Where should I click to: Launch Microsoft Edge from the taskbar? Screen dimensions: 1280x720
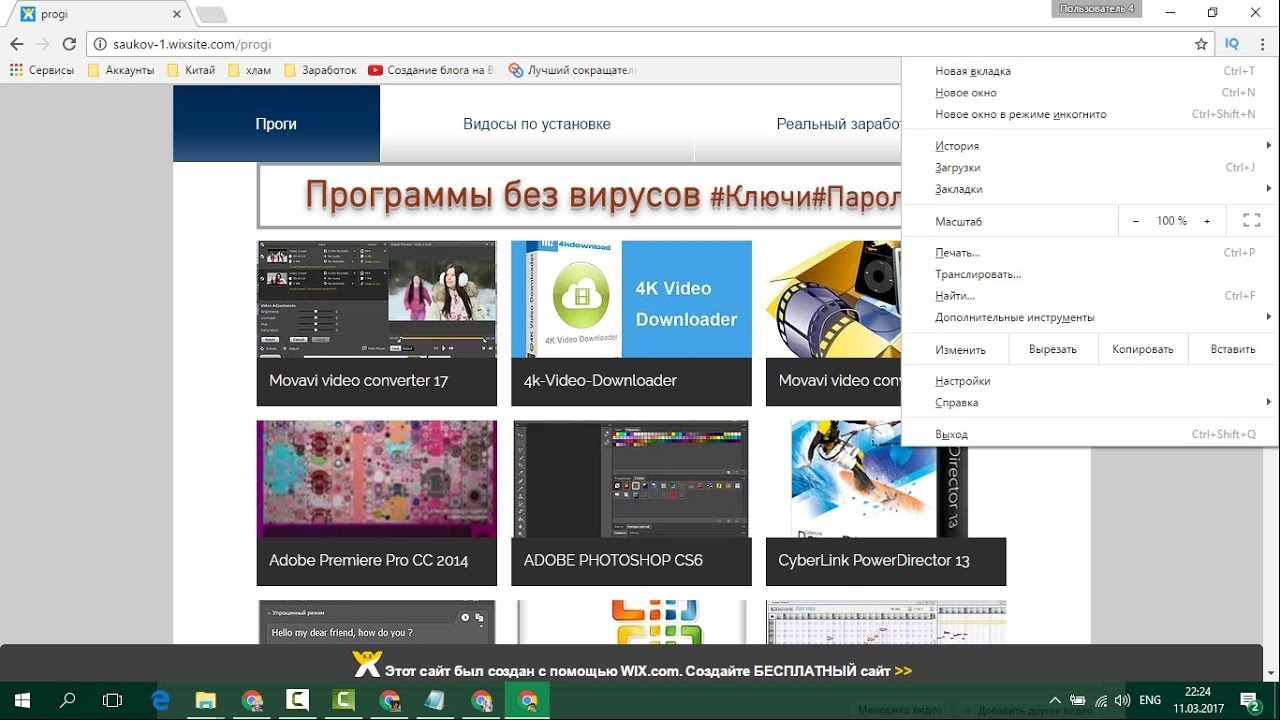coord(160,700)
